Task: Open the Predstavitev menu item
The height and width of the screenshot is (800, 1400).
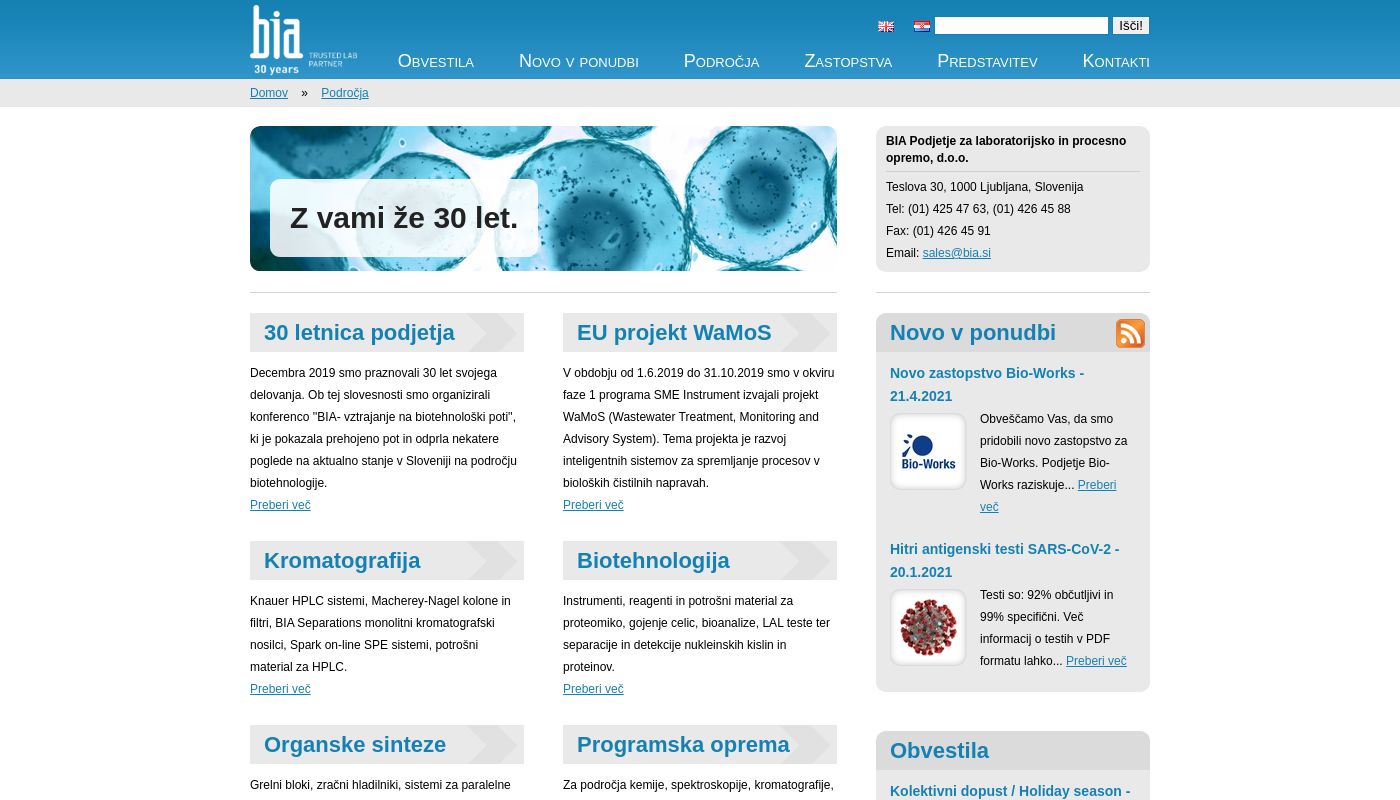Action: [x=987, y=61]
